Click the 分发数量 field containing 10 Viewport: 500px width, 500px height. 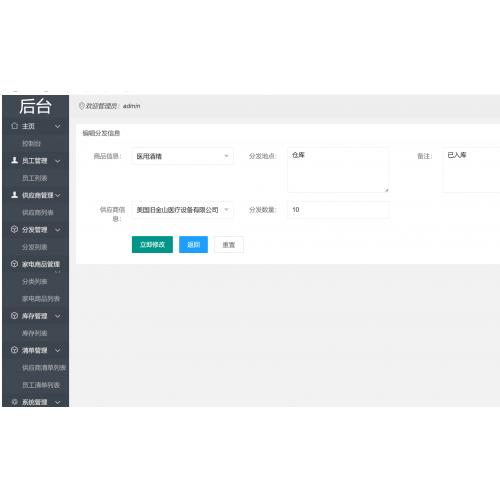(x=338, y=210)
